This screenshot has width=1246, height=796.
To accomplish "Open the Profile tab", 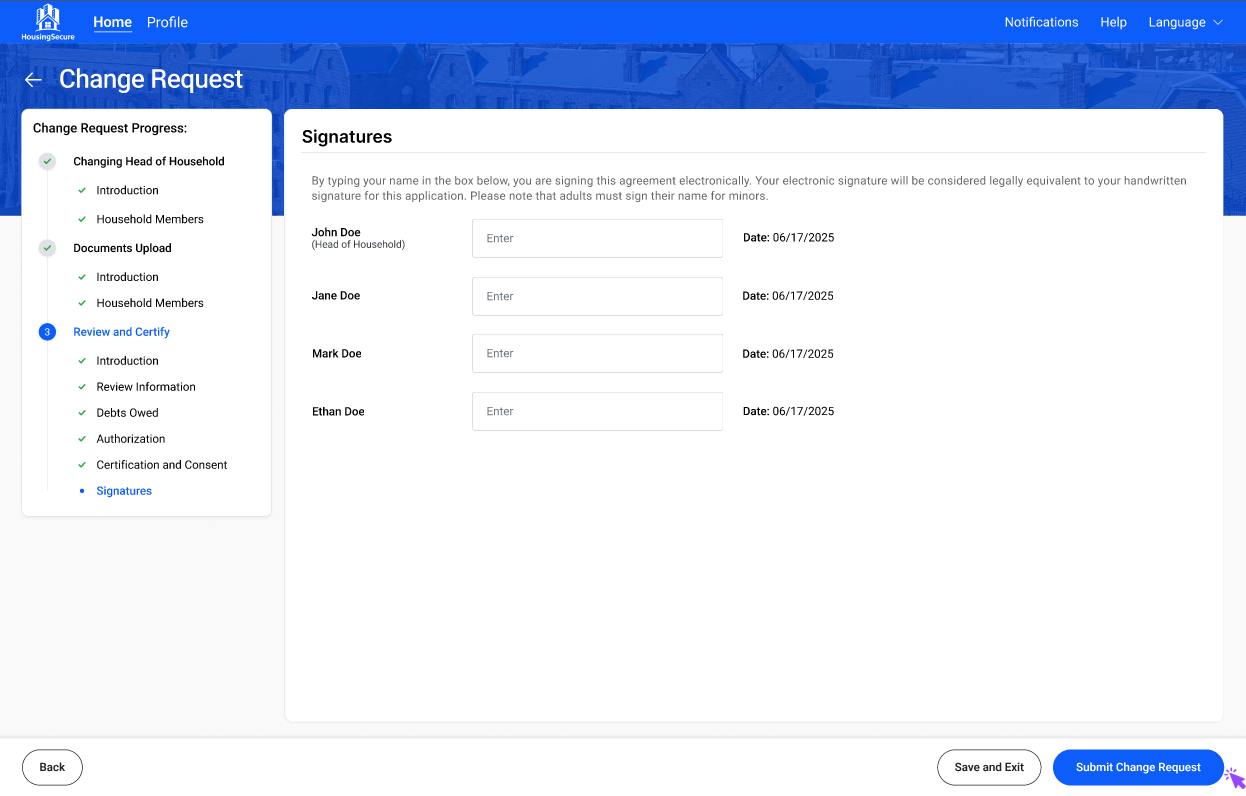I will point(167,22).
